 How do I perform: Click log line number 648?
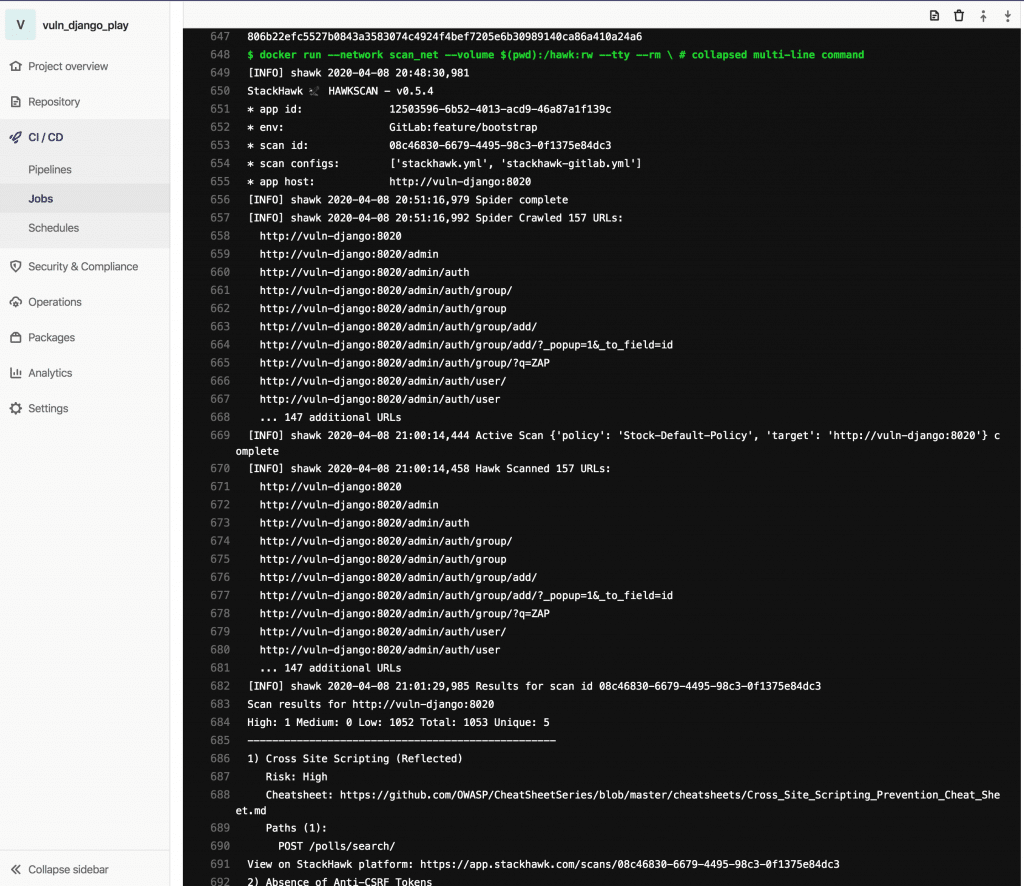pos(220,55)
